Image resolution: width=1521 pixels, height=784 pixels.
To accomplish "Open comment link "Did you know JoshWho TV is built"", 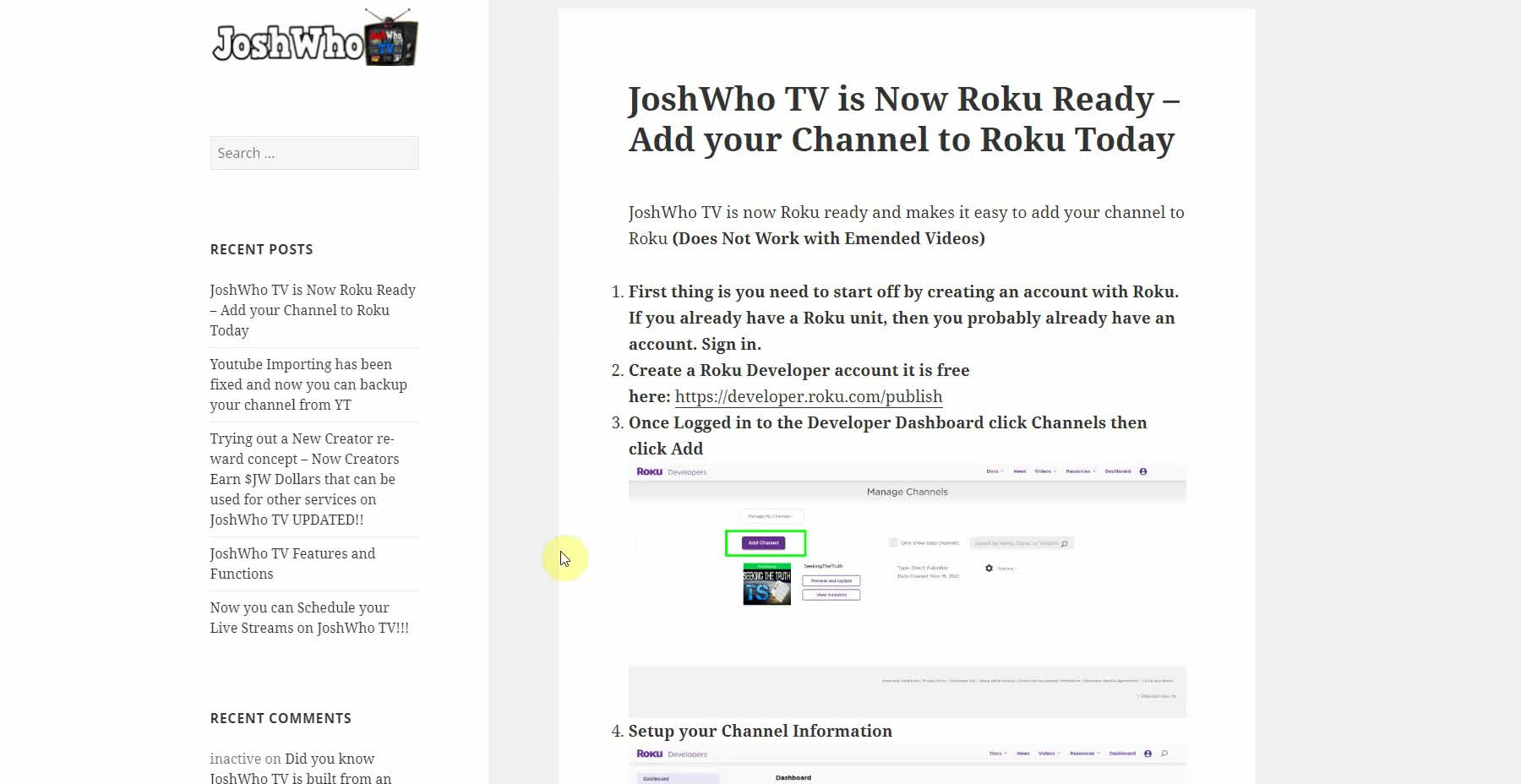I will pos(300,769).
